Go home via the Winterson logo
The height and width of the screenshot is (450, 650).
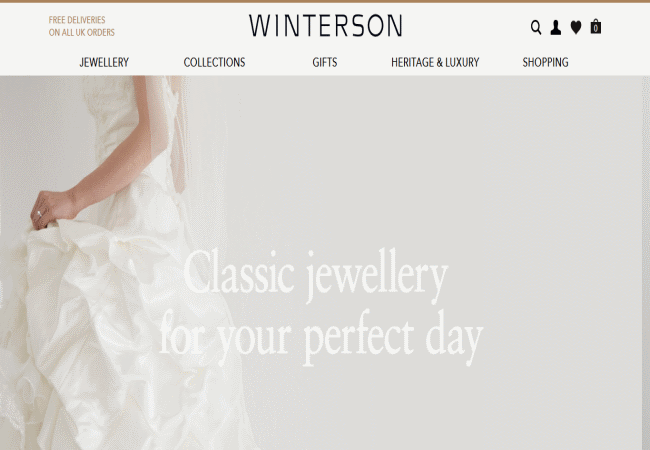click(325, 26)
